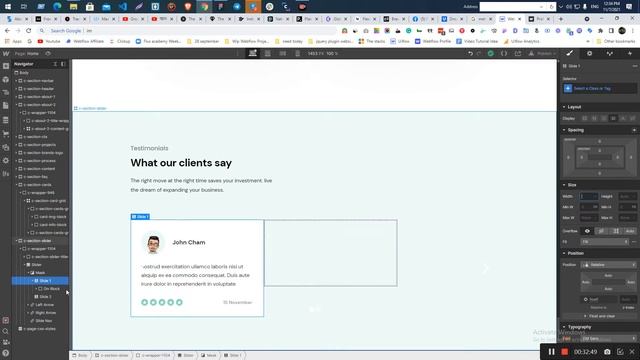Viewport: 640px width, 360px height.
Task: Click the share icon in top bar
Action: point(518,53)
